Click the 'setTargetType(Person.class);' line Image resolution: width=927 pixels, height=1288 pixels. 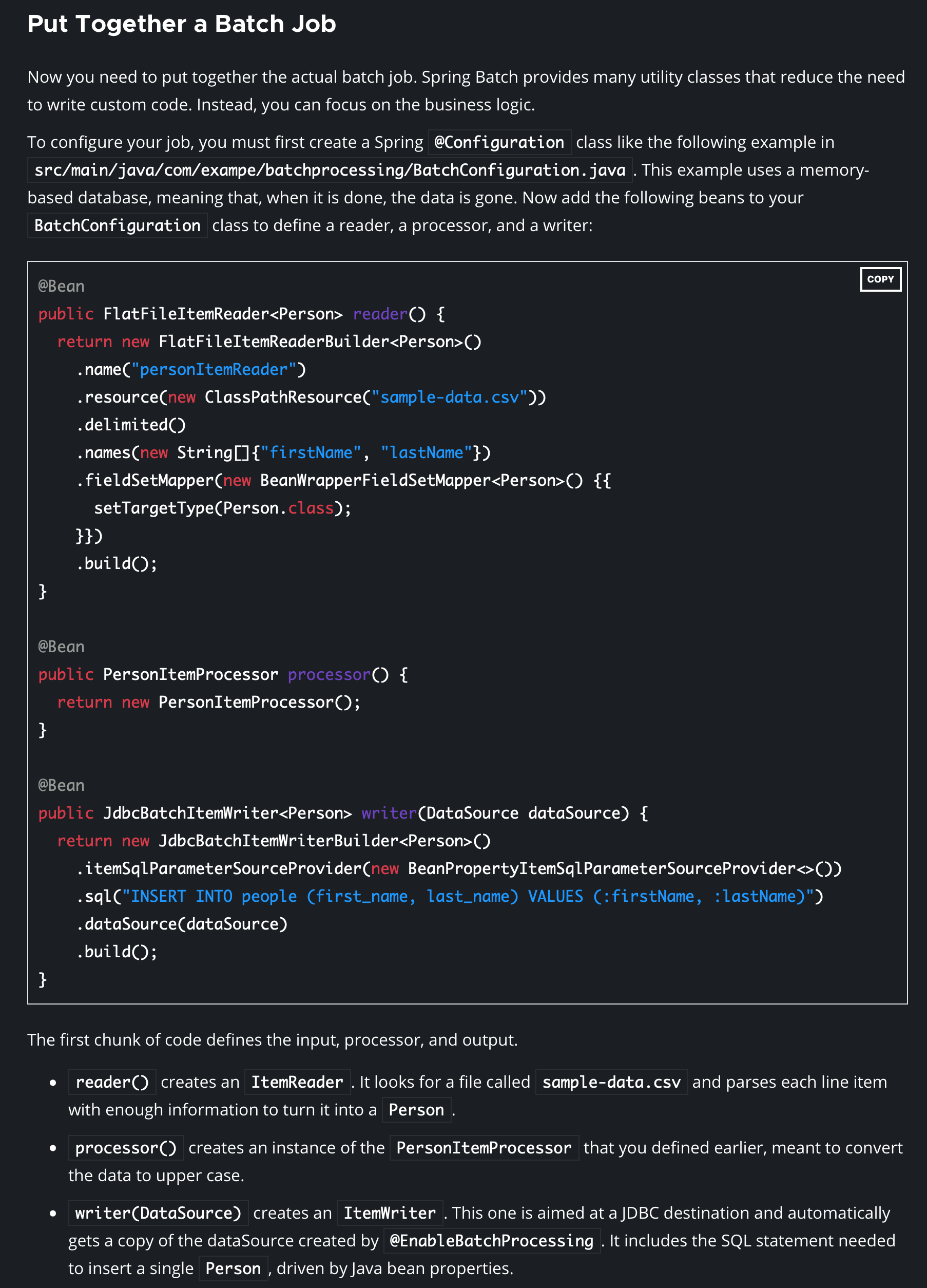pos(223,508)
